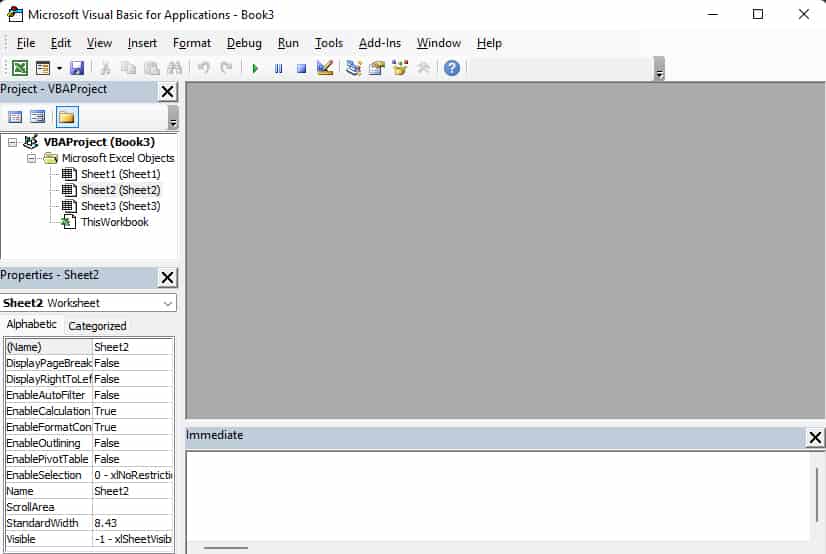Open the Insert object dropdown arrow
The height and width of the screenshot is (554, 826).
(x=59, y=68)
